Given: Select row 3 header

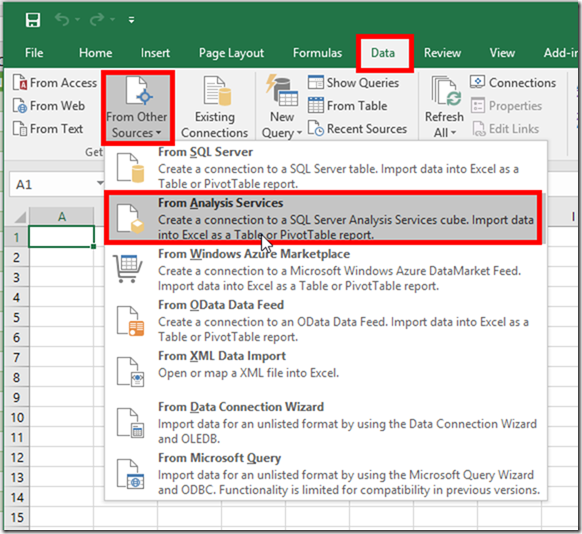Looking at the screenshot, I should tap(17, 277).
